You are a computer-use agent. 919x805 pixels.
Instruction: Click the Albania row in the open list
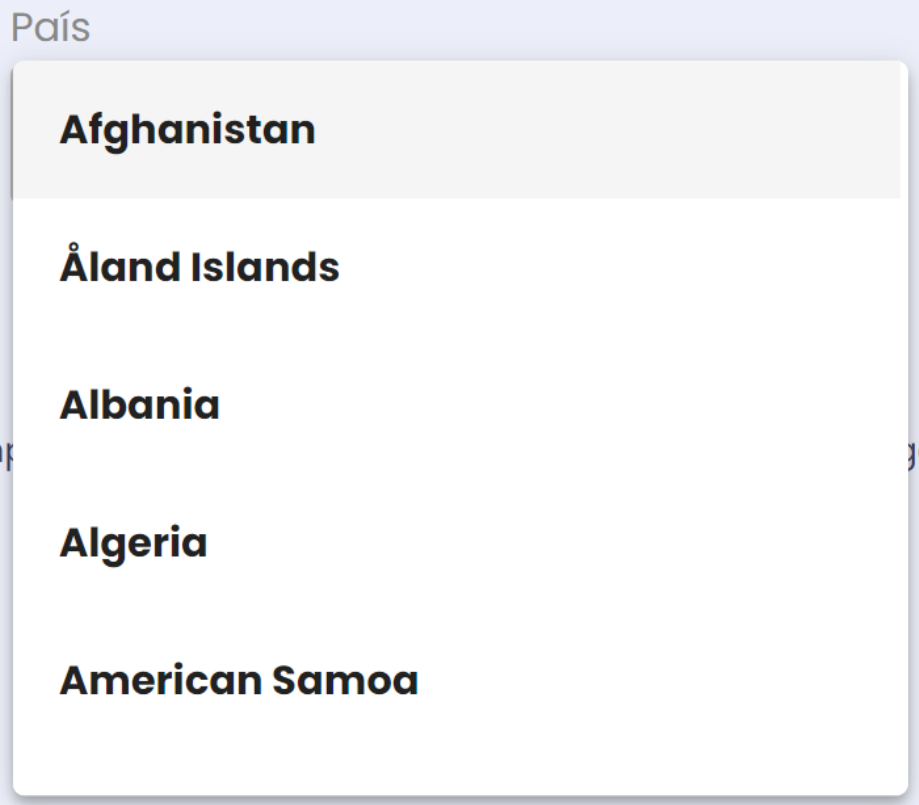click(x=140, y=406)
